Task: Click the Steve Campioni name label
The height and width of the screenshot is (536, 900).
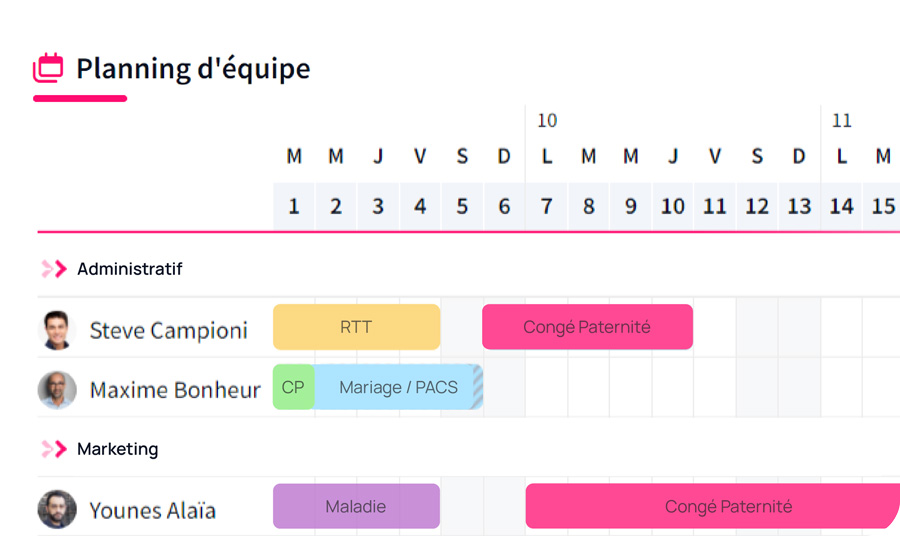Action: [168, 330]
